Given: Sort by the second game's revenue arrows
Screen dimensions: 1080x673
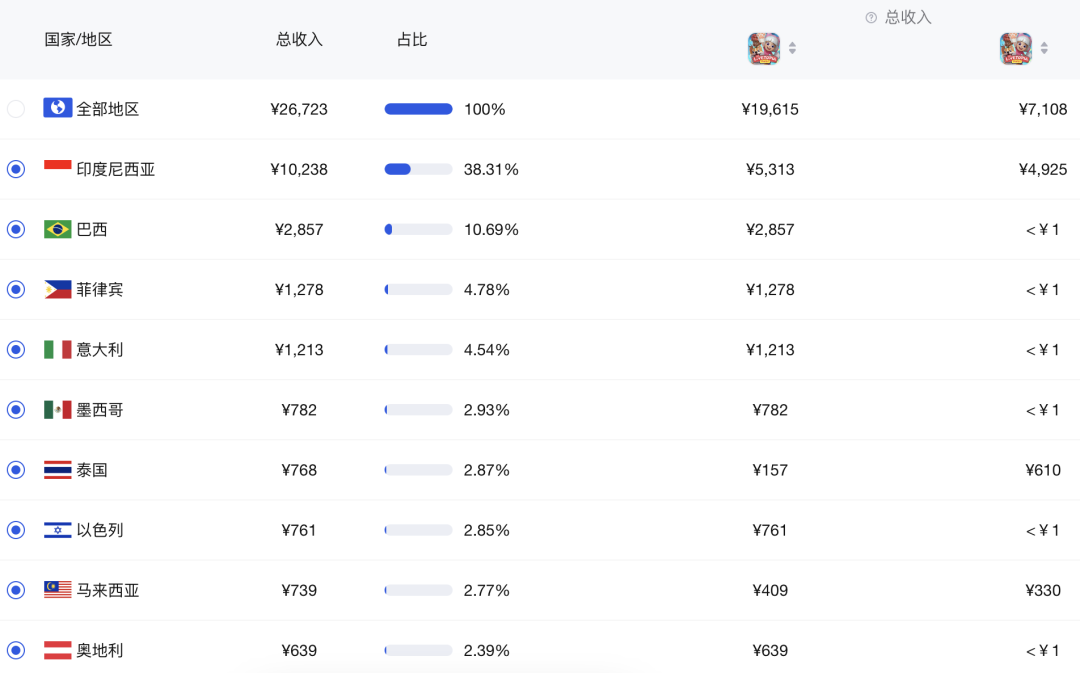Looking at the screenshot, I should [1044, 48].
